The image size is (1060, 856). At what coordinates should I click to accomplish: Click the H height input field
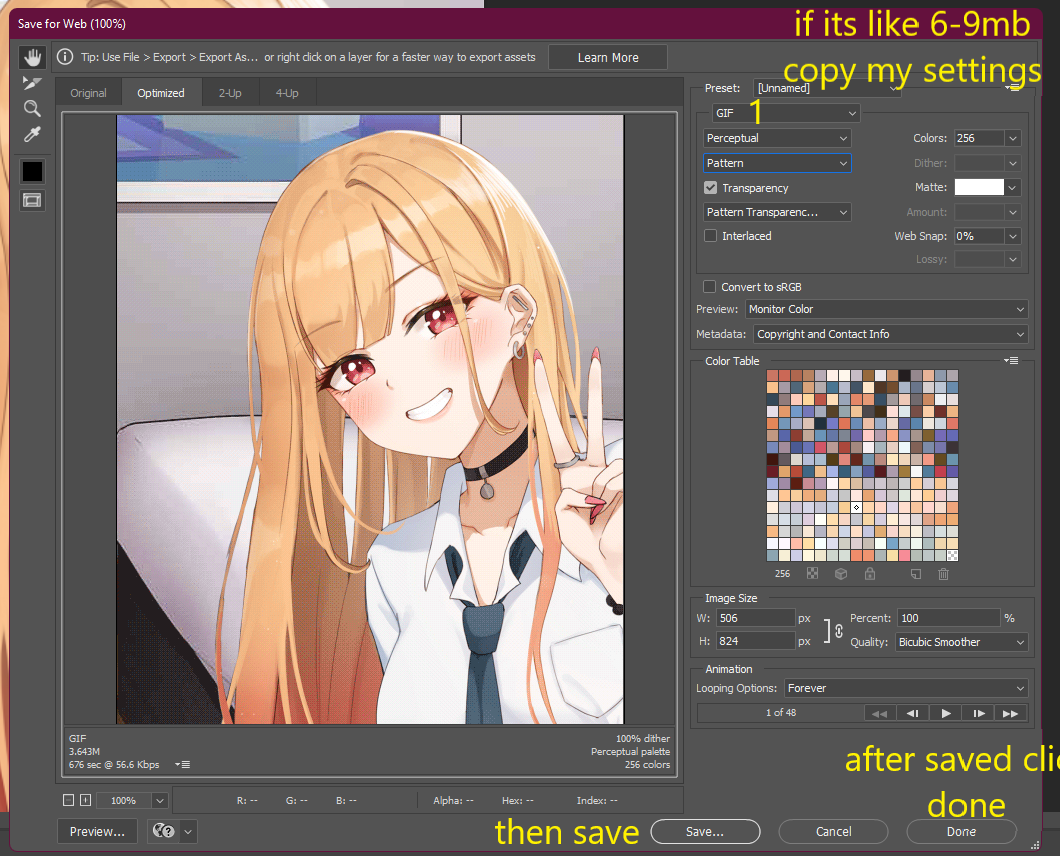point(756,641)
